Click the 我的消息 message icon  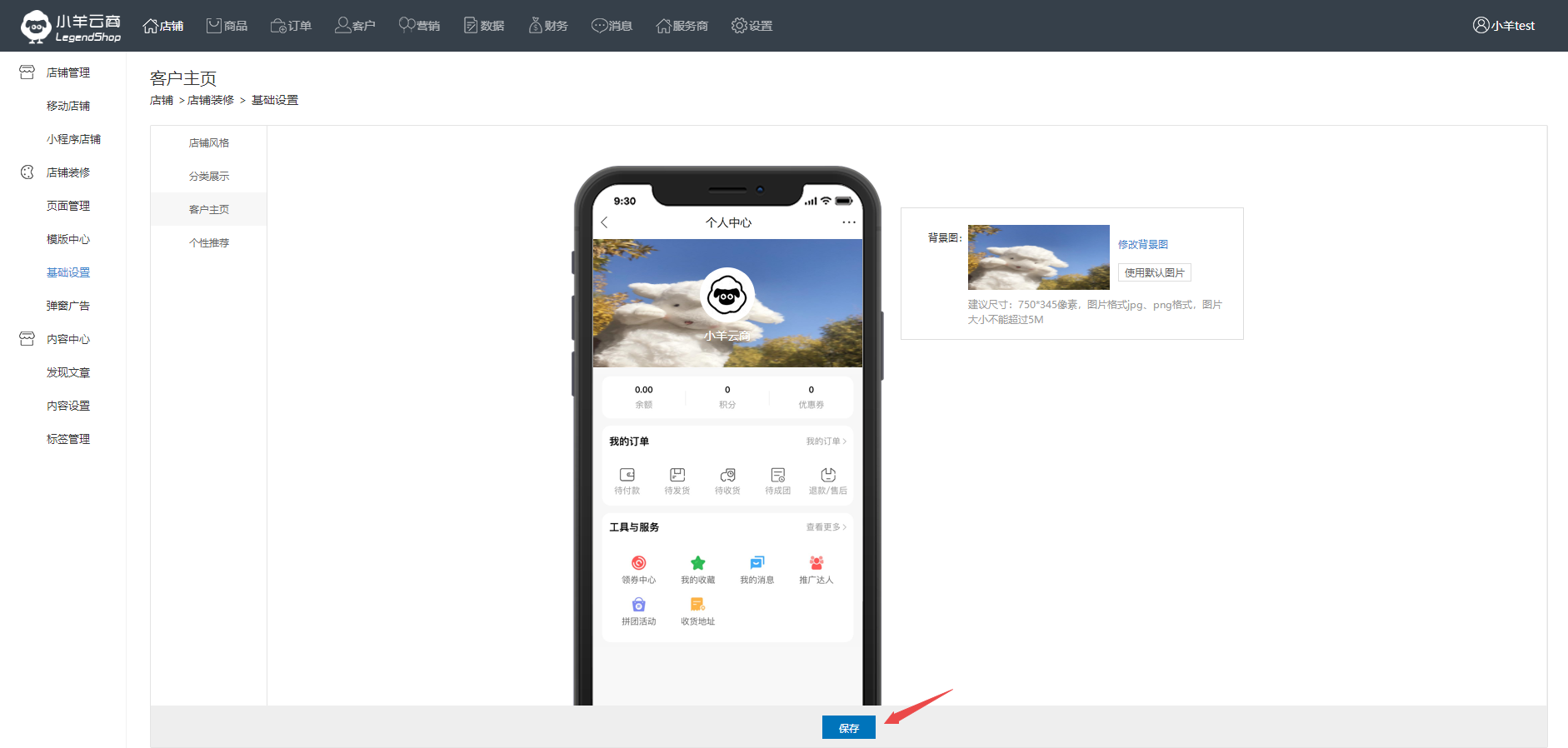tap(757, 563)
